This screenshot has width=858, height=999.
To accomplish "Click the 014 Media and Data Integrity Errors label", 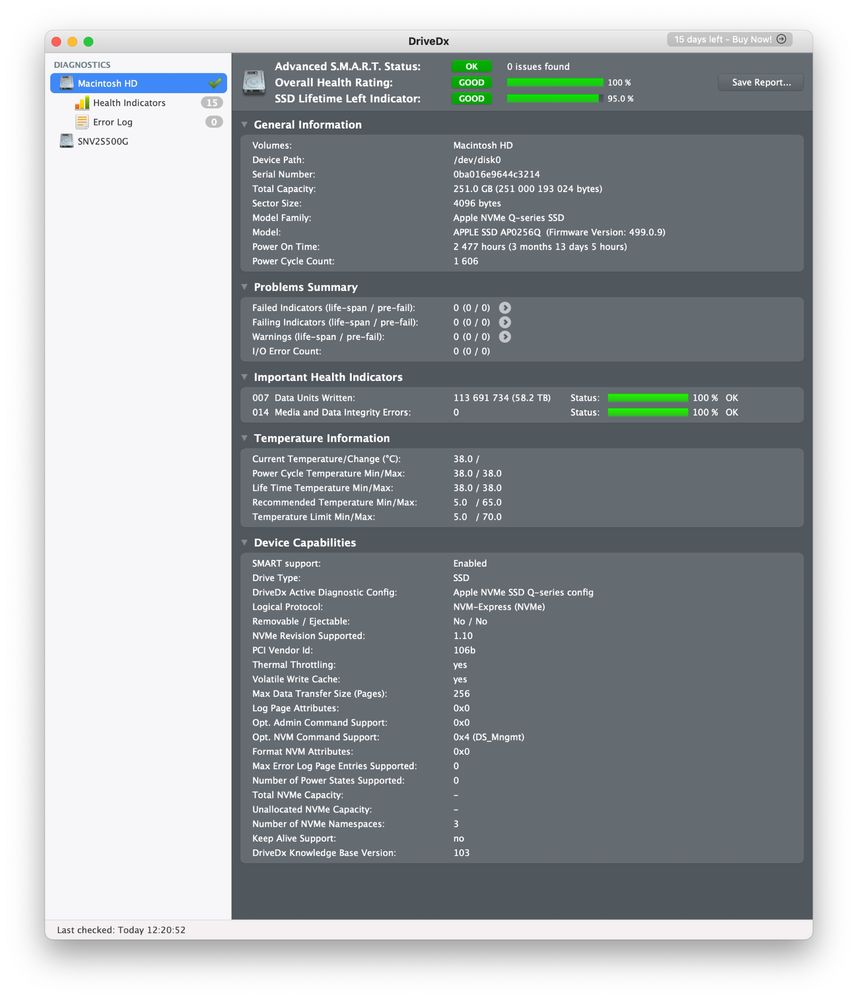I will pyautogui.click(x=331, y=412).
